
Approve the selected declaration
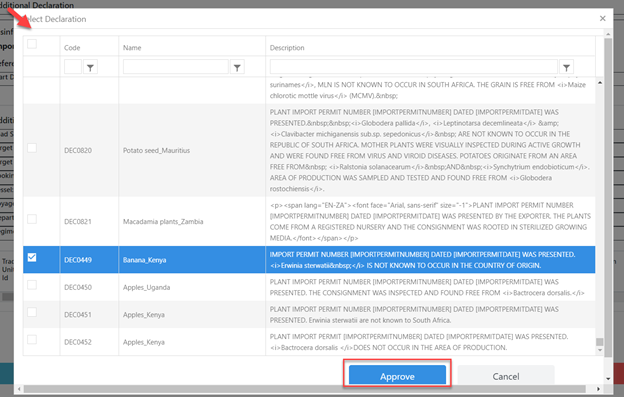click(397, 376)
